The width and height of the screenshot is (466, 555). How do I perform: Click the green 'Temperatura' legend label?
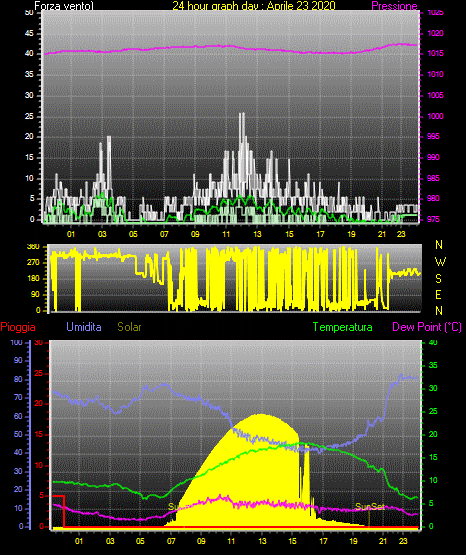tap(343, 327)
